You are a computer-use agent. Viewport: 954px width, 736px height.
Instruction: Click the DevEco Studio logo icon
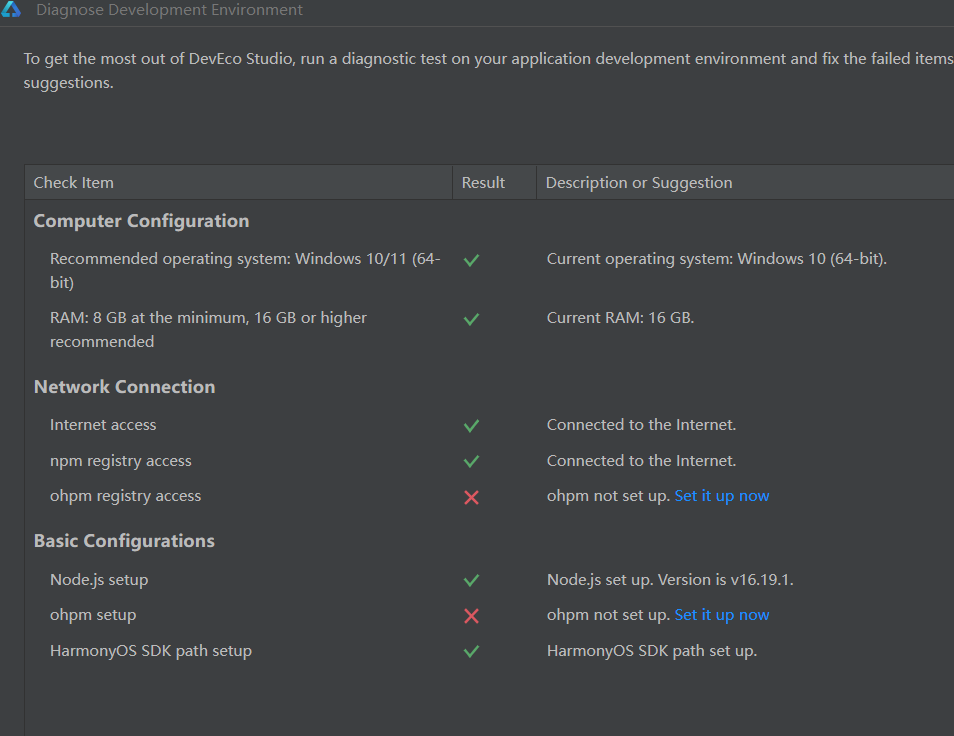tap(10, 9)
